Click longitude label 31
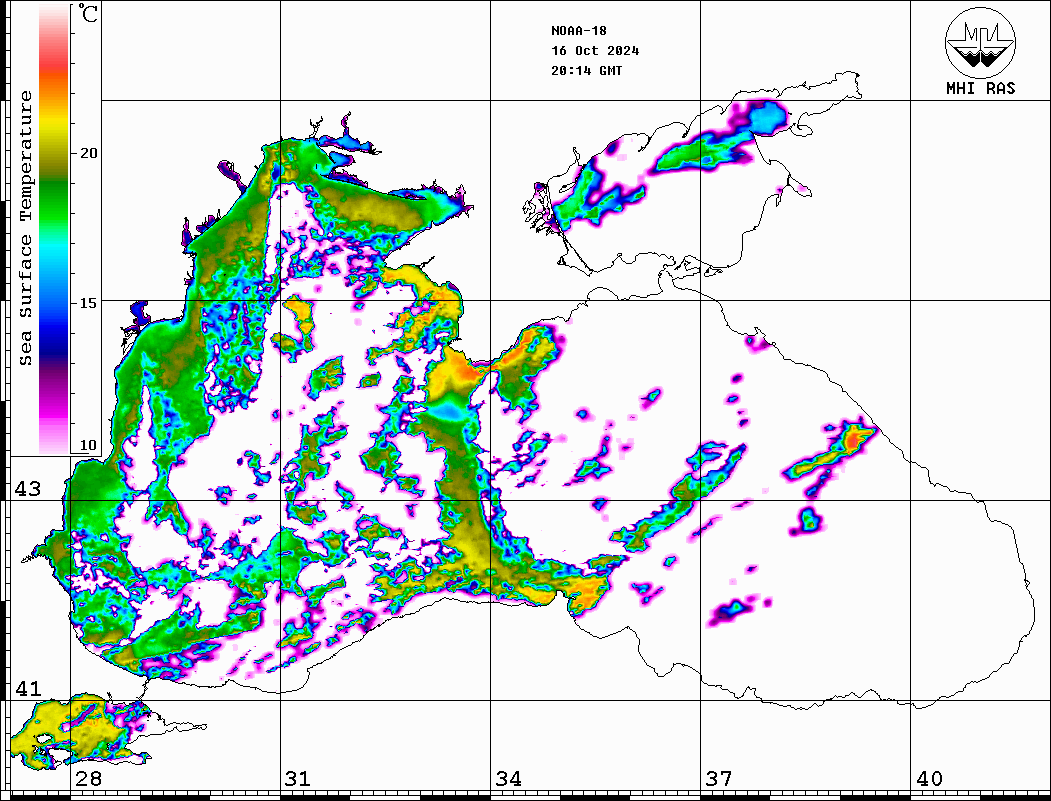Viewport: 1051px width, 801px height. pyautogui.click(x=298, y=778)
